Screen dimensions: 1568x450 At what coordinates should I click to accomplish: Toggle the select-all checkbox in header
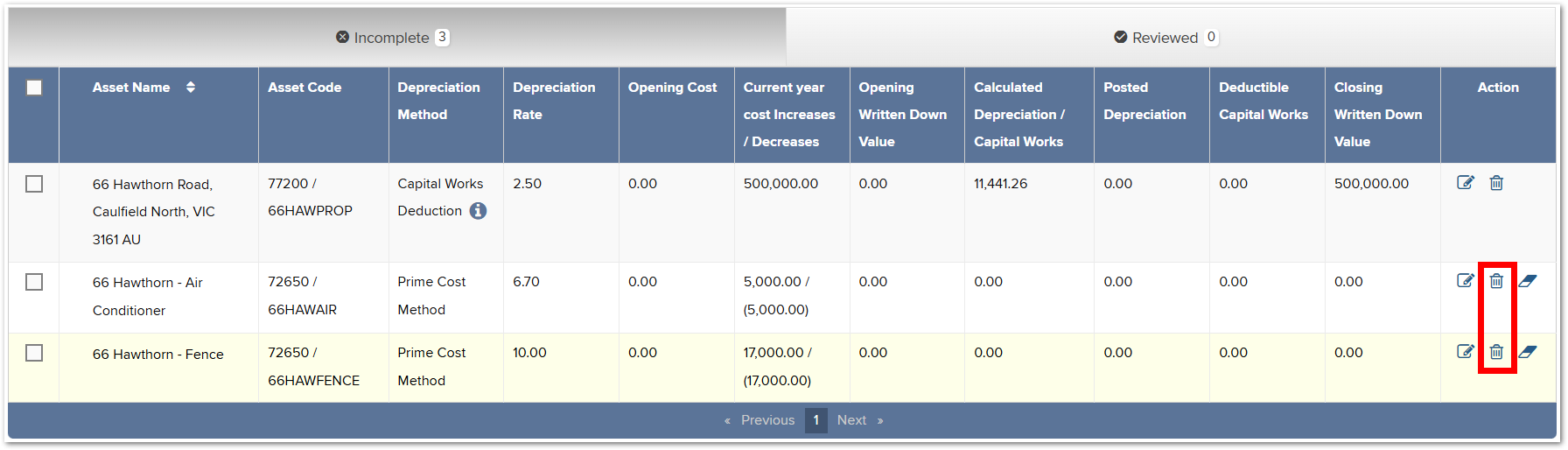pos(34,88)
